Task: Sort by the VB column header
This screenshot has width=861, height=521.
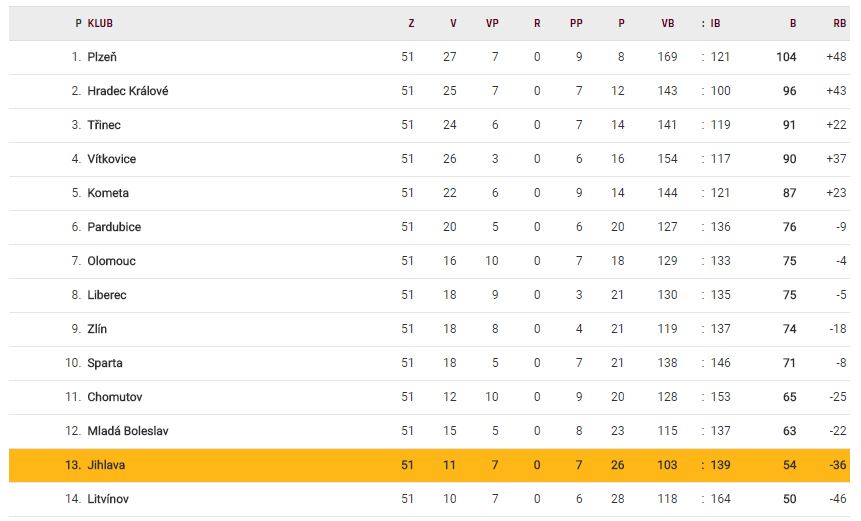Action: pyautogui.click(x=668, y=23)
